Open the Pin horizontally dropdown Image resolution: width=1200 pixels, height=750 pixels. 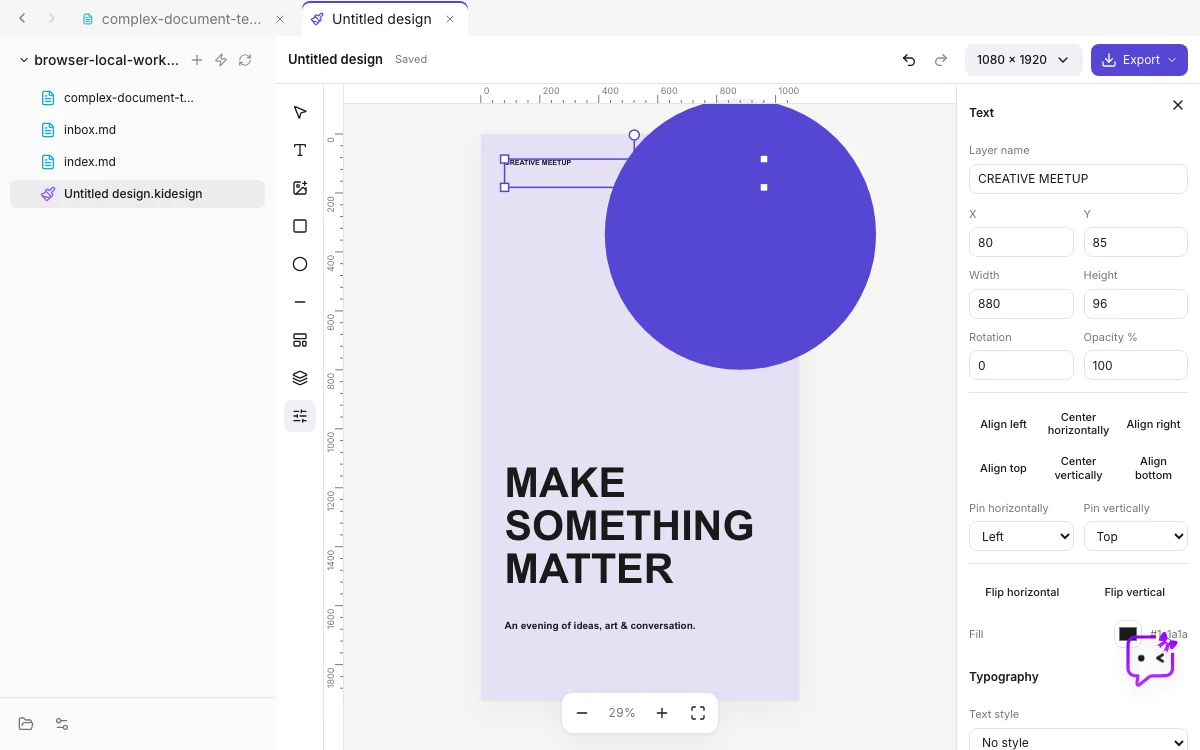click(1021, 536)
